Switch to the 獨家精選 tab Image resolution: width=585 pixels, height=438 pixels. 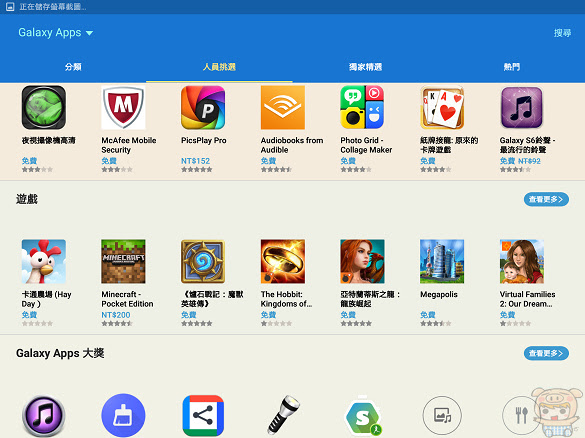[366, 67]
